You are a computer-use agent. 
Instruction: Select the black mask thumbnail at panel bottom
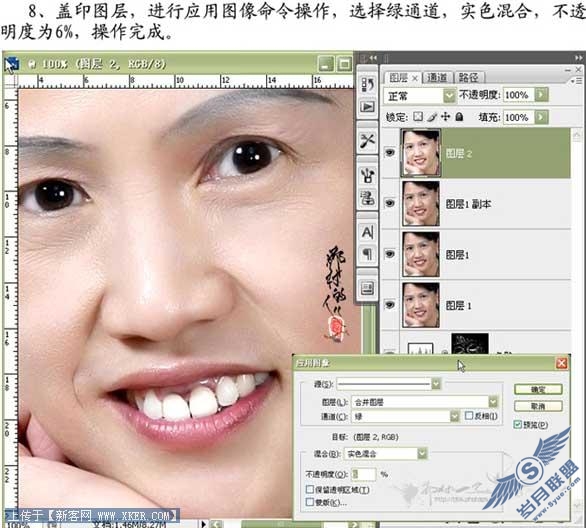tap(470, 343)
